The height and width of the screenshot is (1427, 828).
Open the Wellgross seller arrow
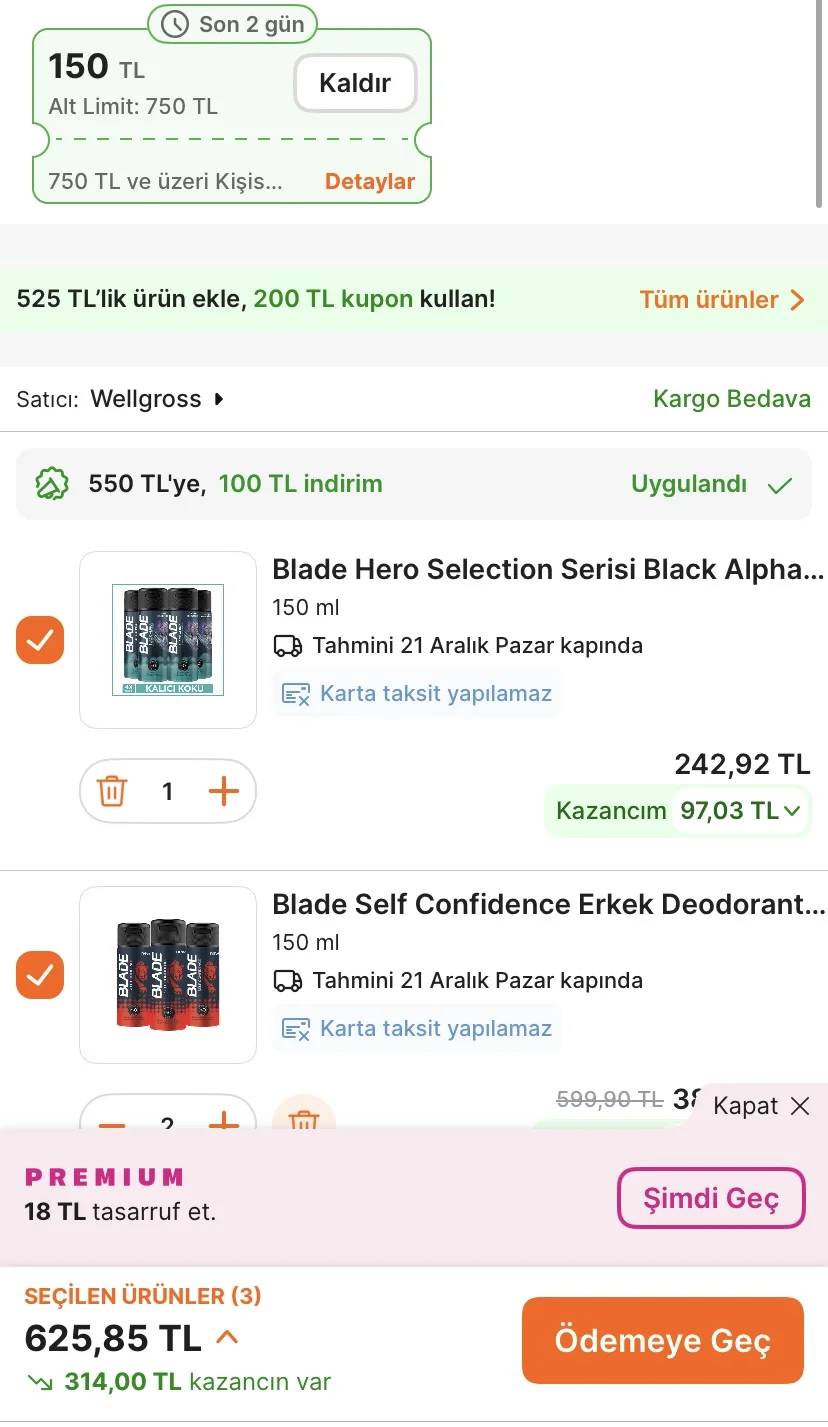(x=219, y=400)
